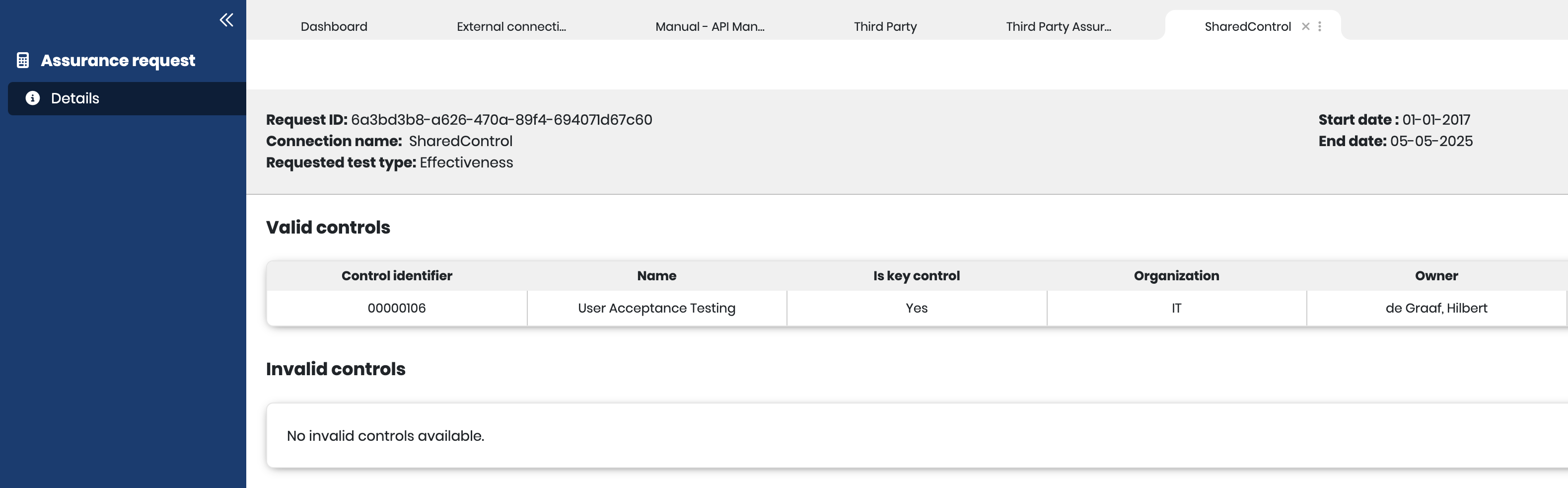The image size is (1568, 488).
Task: Click the Assurance request sidebar heading
Action: tap(118, 60)
